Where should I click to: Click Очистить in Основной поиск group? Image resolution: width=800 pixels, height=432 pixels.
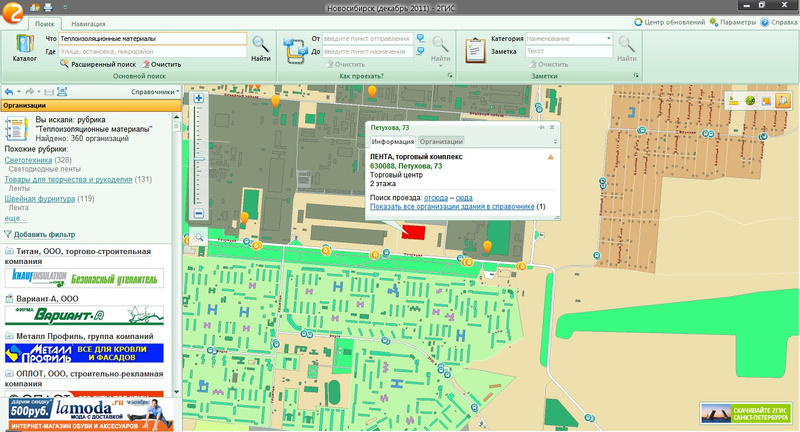coord(161,64)
